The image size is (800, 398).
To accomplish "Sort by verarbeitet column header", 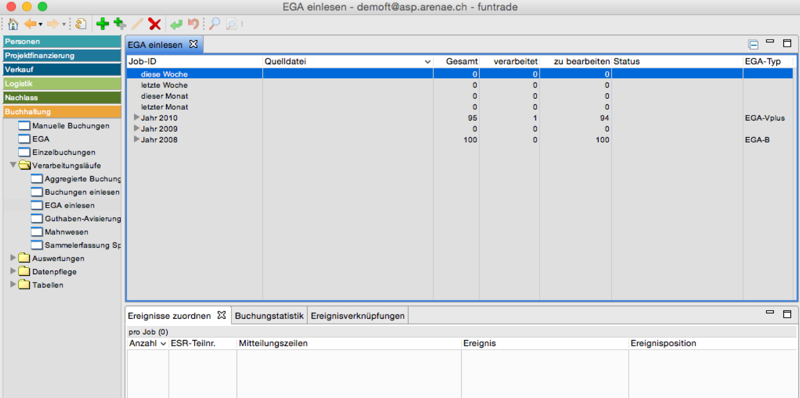I will point(510,61).
